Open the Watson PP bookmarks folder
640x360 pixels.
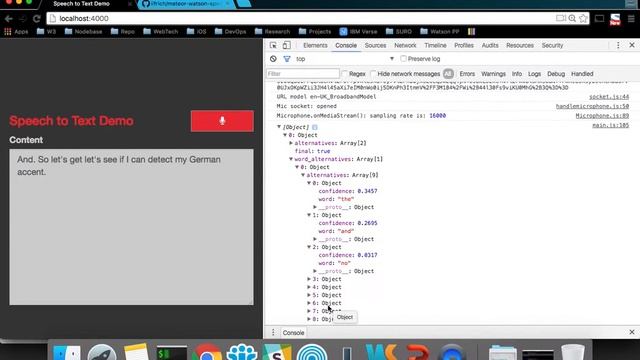click(440, 31)
